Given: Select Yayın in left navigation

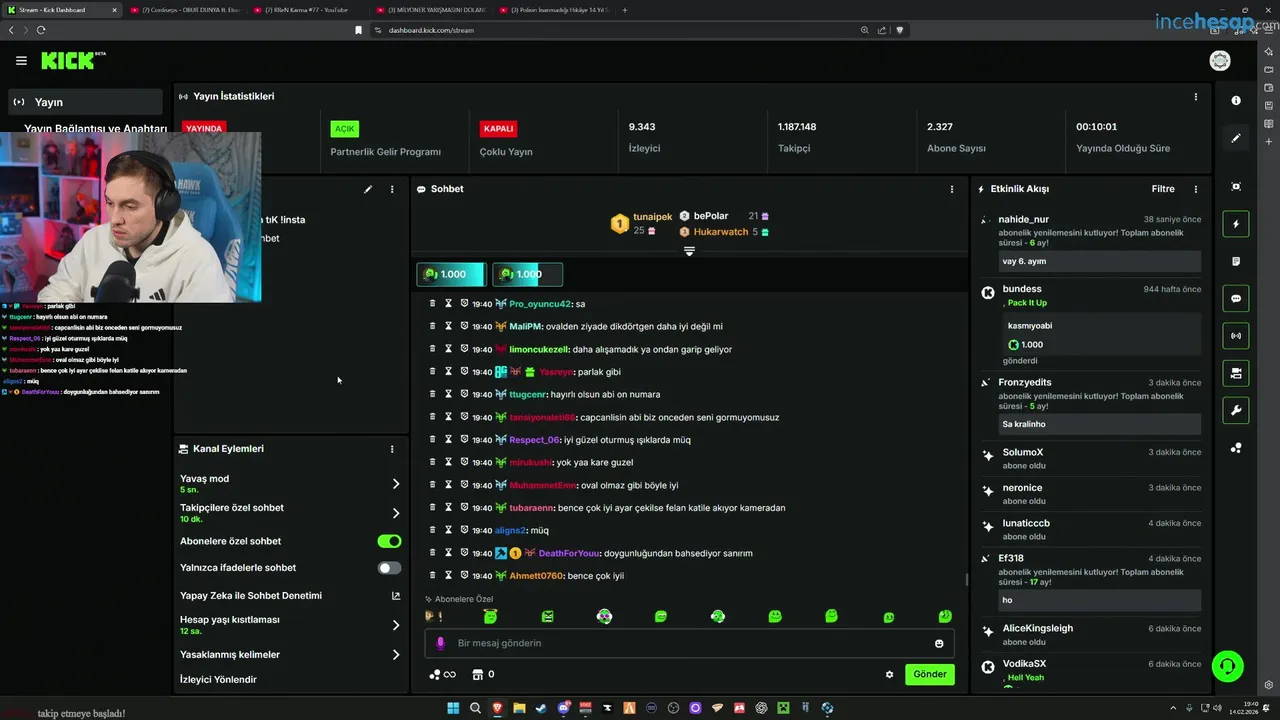Looking at the screenshot, I should (x=85, y=102).
